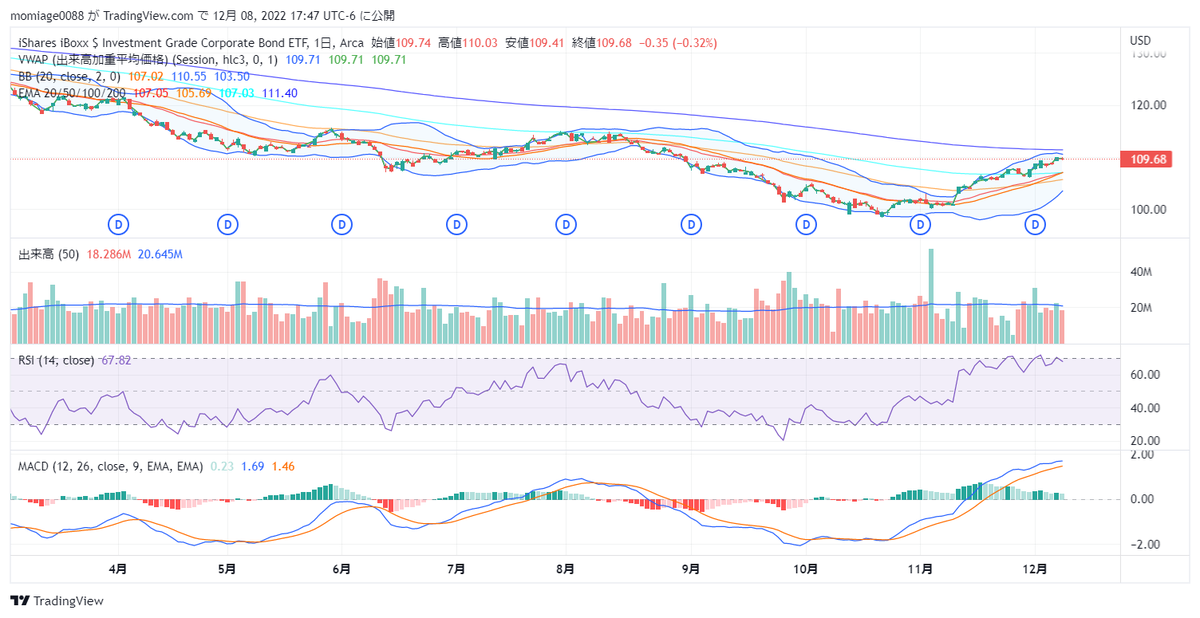Click the 120.00 price axis label
1200x618 pixels.
click(1148, 105)
